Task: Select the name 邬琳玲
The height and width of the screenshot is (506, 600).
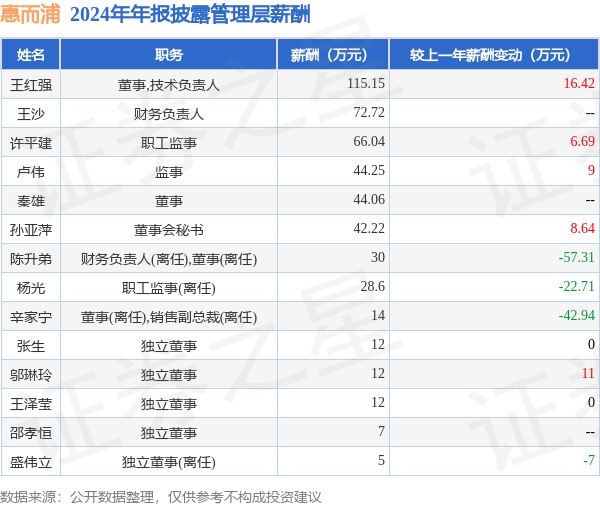Action: [31, 375]
